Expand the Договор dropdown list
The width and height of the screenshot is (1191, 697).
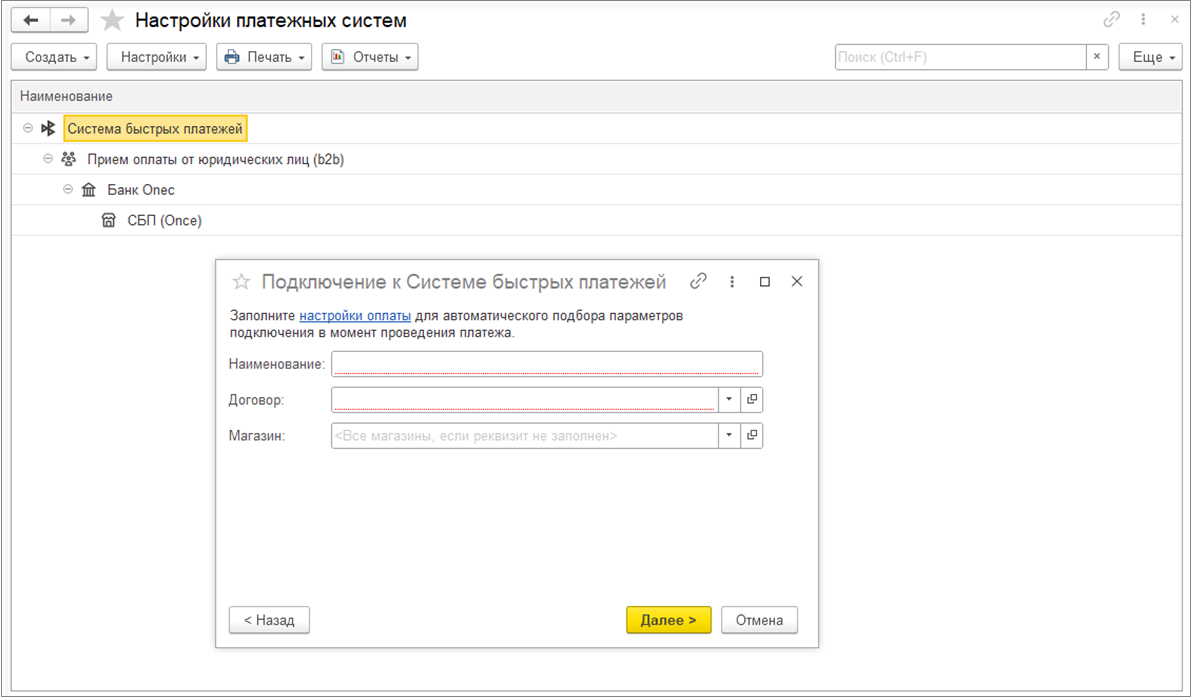tap(729, 400)
